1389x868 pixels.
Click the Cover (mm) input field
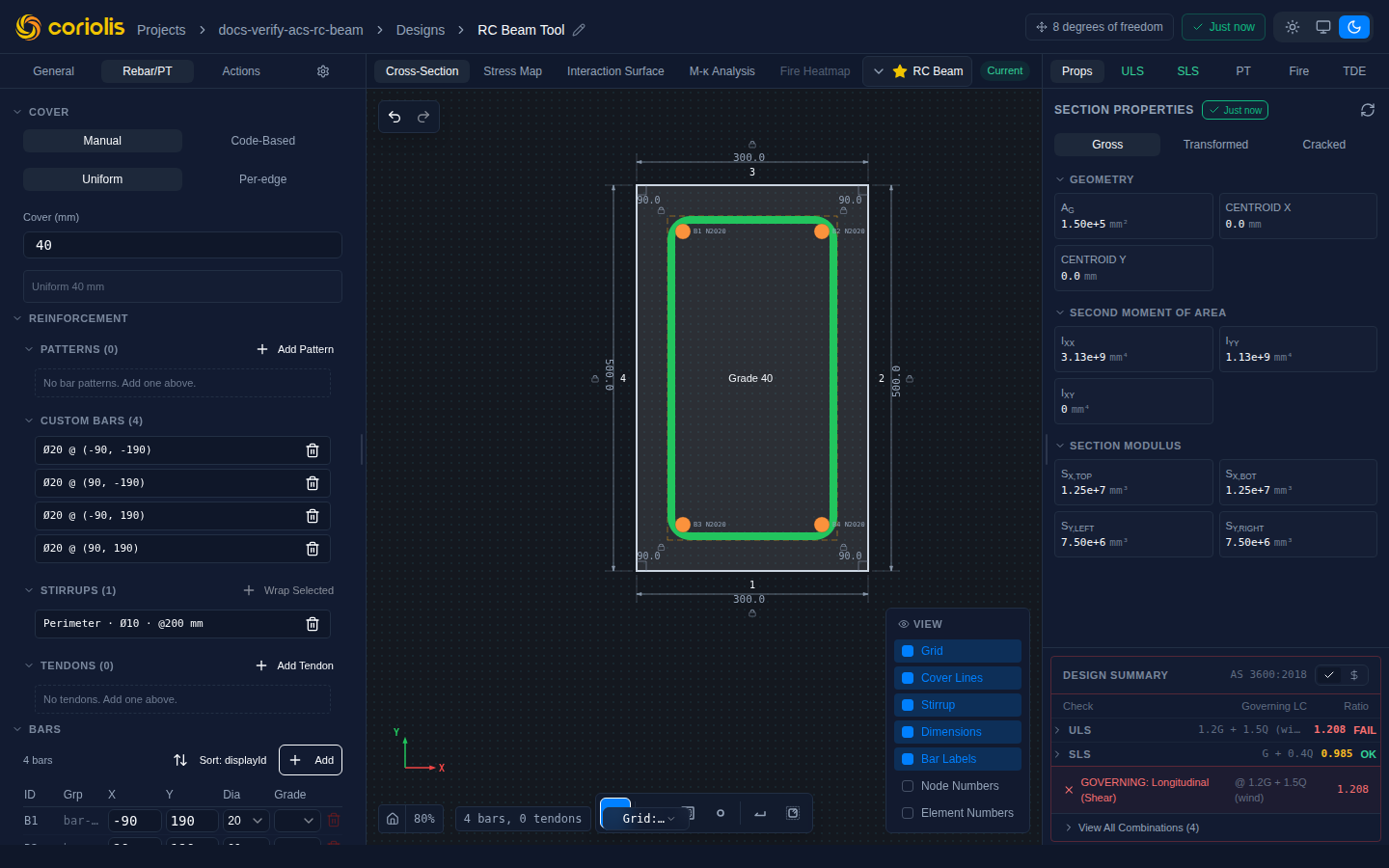pos(182,245)
